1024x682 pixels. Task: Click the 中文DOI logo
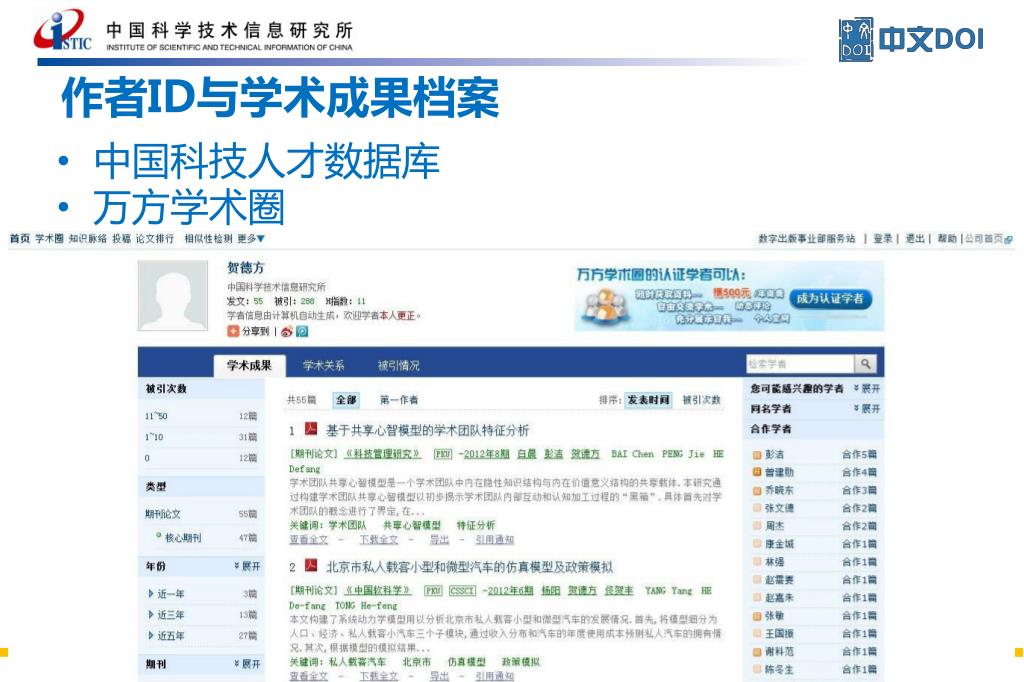(911, 39)
